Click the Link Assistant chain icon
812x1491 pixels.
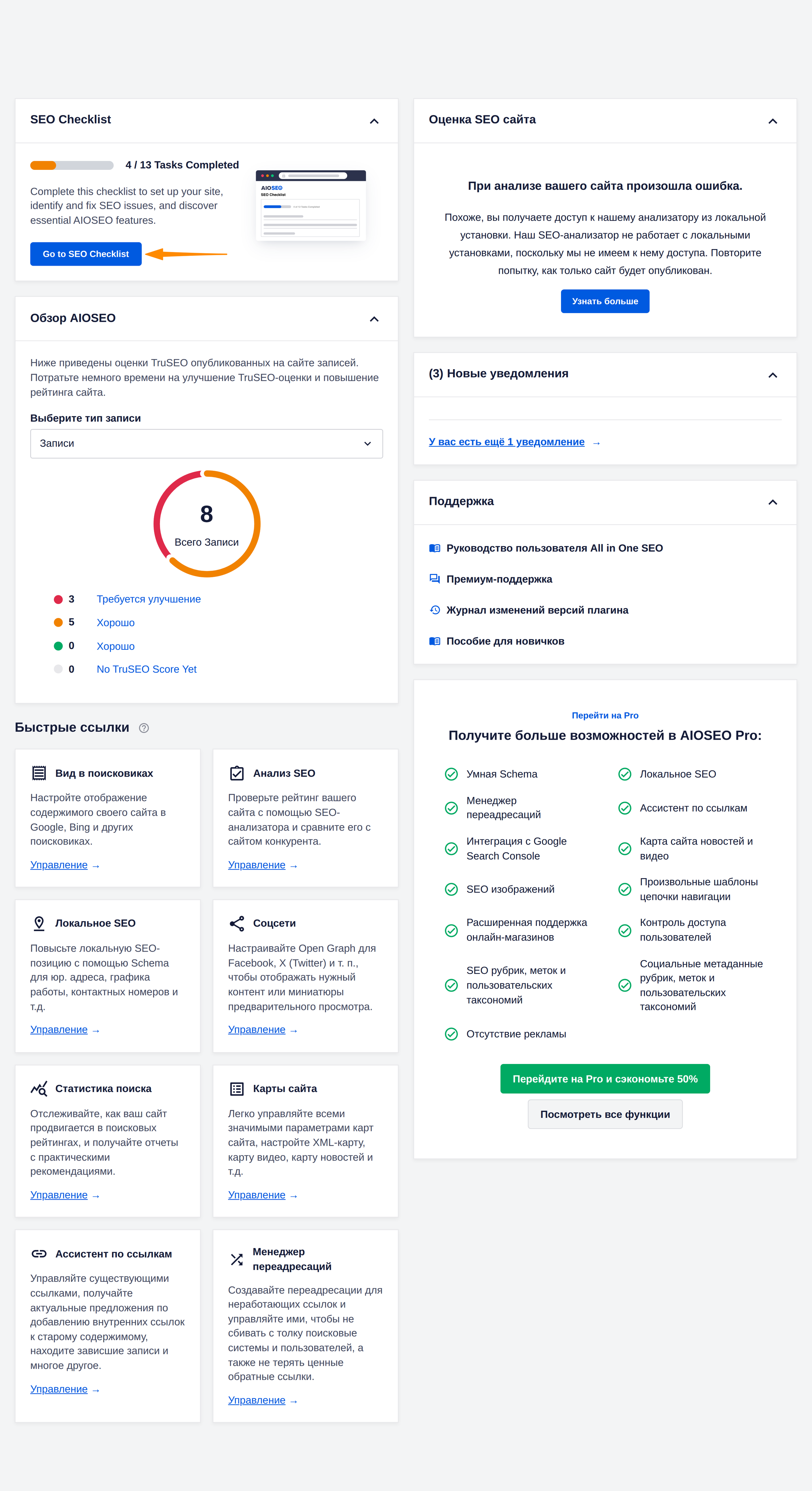[39, 1254]
